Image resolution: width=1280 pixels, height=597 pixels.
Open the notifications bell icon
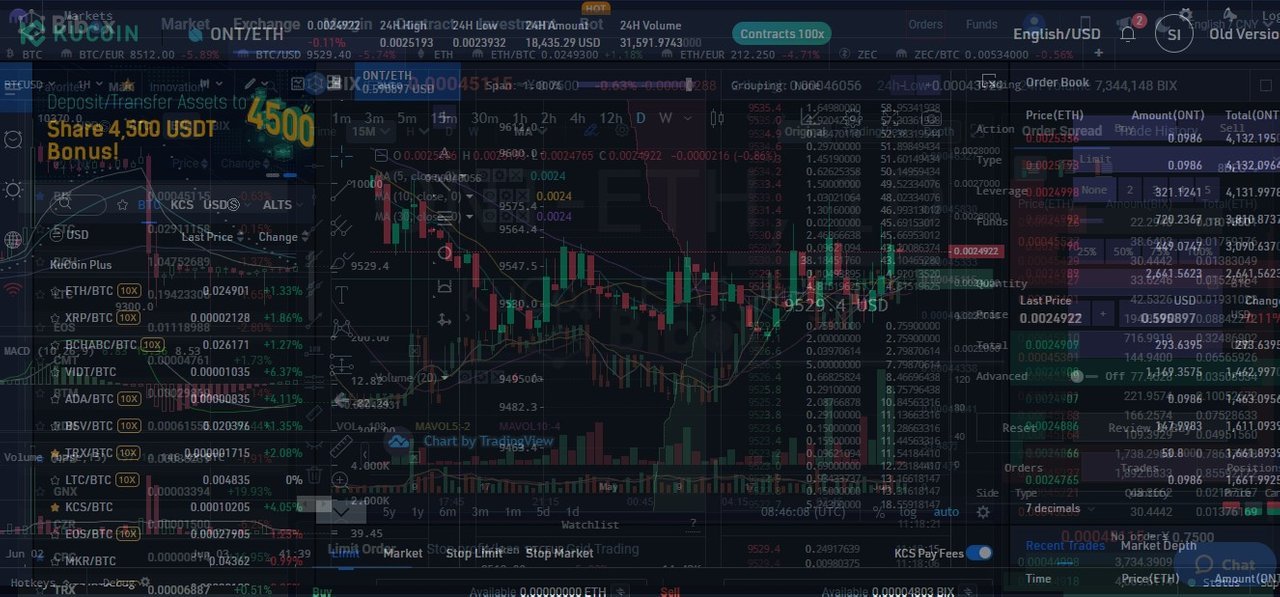click(x=1127, y=33)
